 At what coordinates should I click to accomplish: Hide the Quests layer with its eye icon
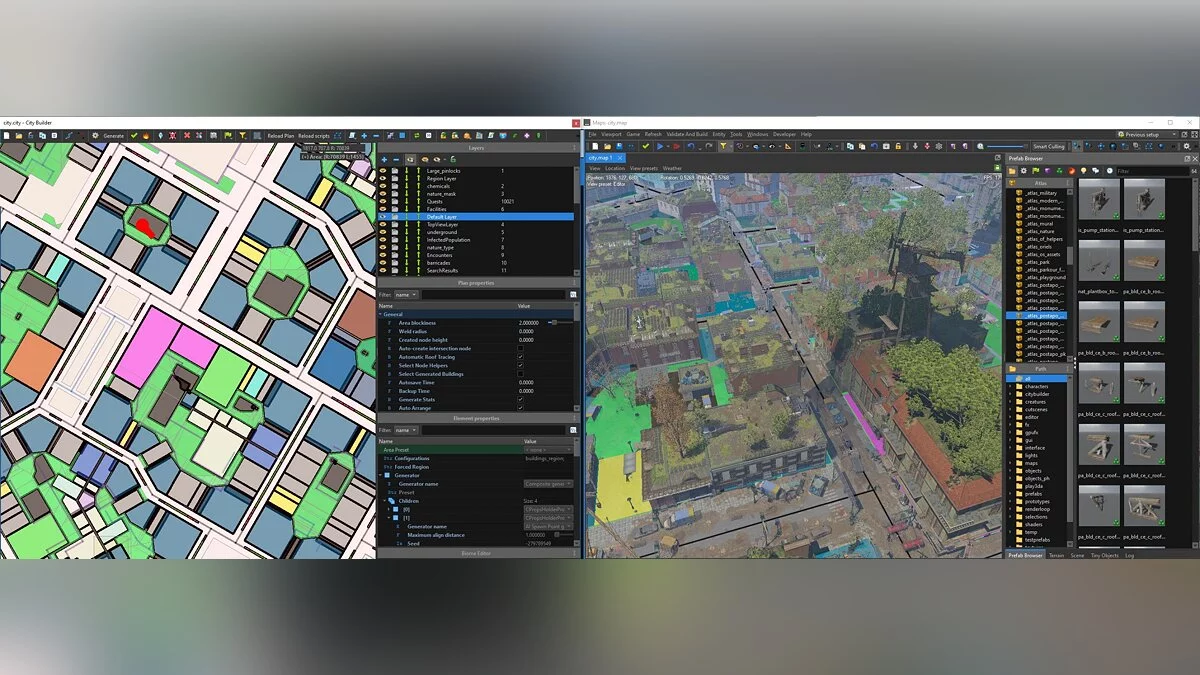click(x=383, y=201)
